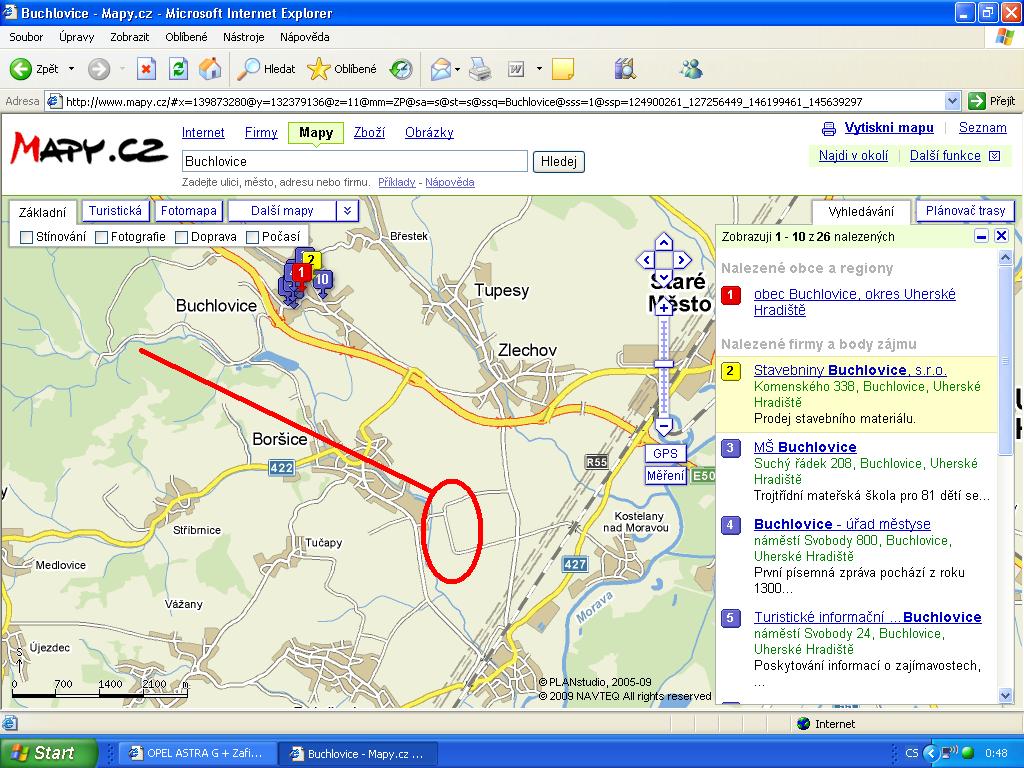Toggle the Fotografie checkbox

click(102, 237)
